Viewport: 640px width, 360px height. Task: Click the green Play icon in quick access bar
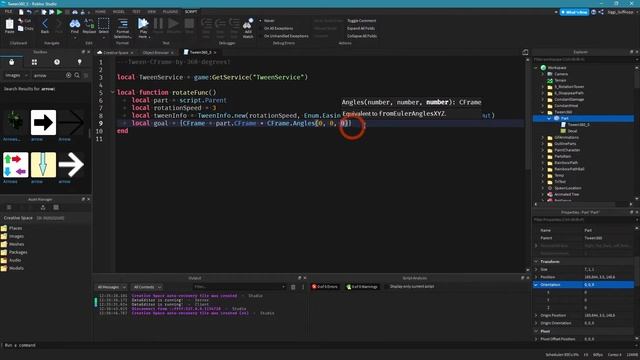[60, 12]
